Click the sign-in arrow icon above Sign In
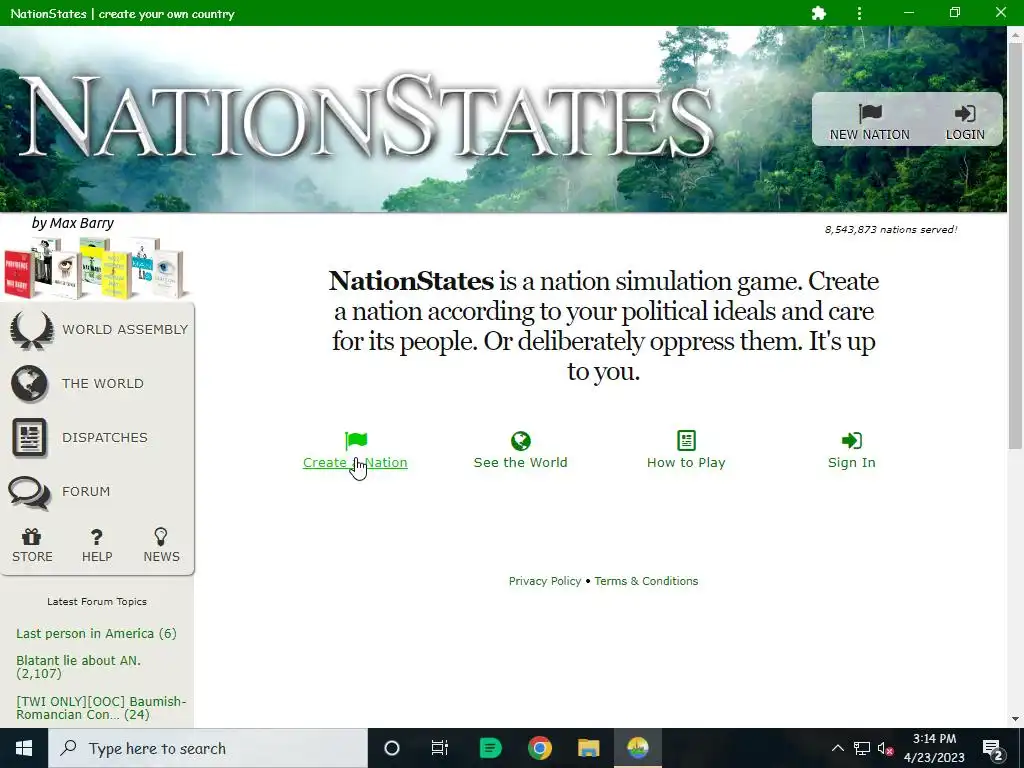The image size is (1024, 768). coord(852,441)
